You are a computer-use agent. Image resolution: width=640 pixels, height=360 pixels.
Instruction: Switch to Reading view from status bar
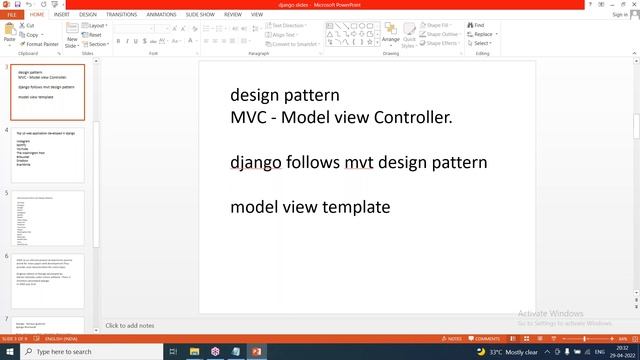pyautogui.click(x=540, y=339)
